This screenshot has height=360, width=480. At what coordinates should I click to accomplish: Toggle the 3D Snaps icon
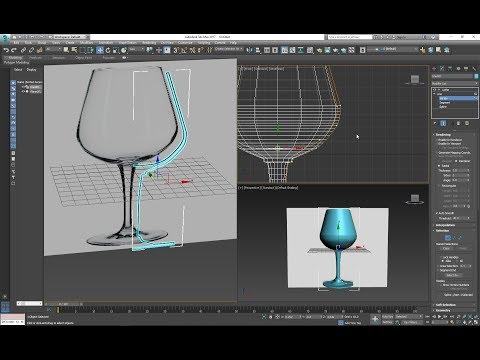click(176, 50)
